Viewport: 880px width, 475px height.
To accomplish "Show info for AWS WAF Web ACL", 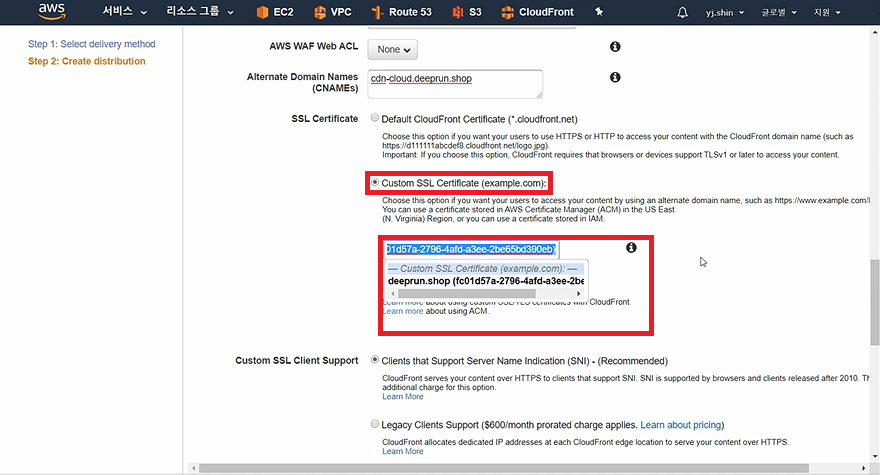I will point(615,47).
